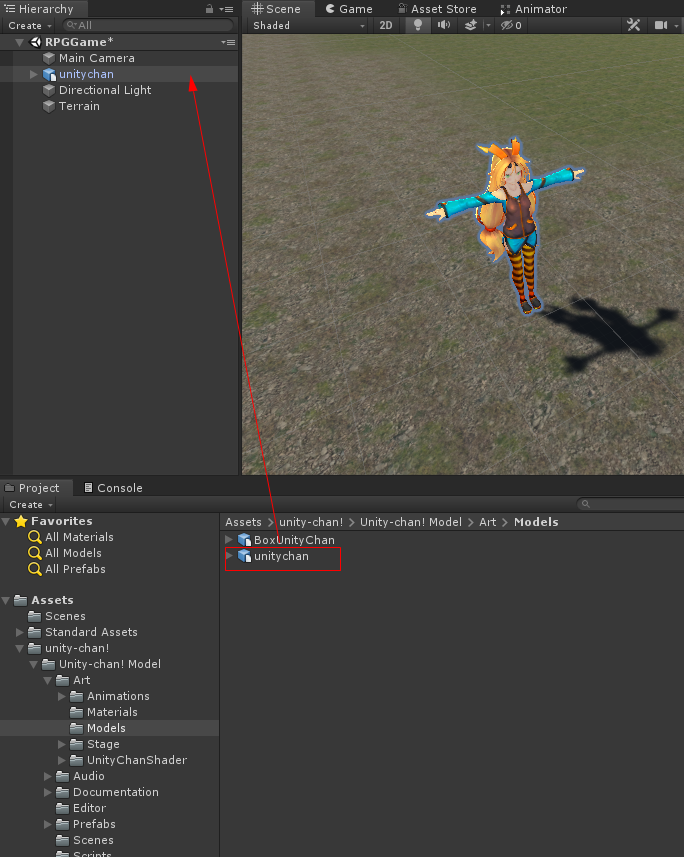684x857 pixels.
Task: Open the RPGGame scene options menu
Action: [x=228, y=42]
